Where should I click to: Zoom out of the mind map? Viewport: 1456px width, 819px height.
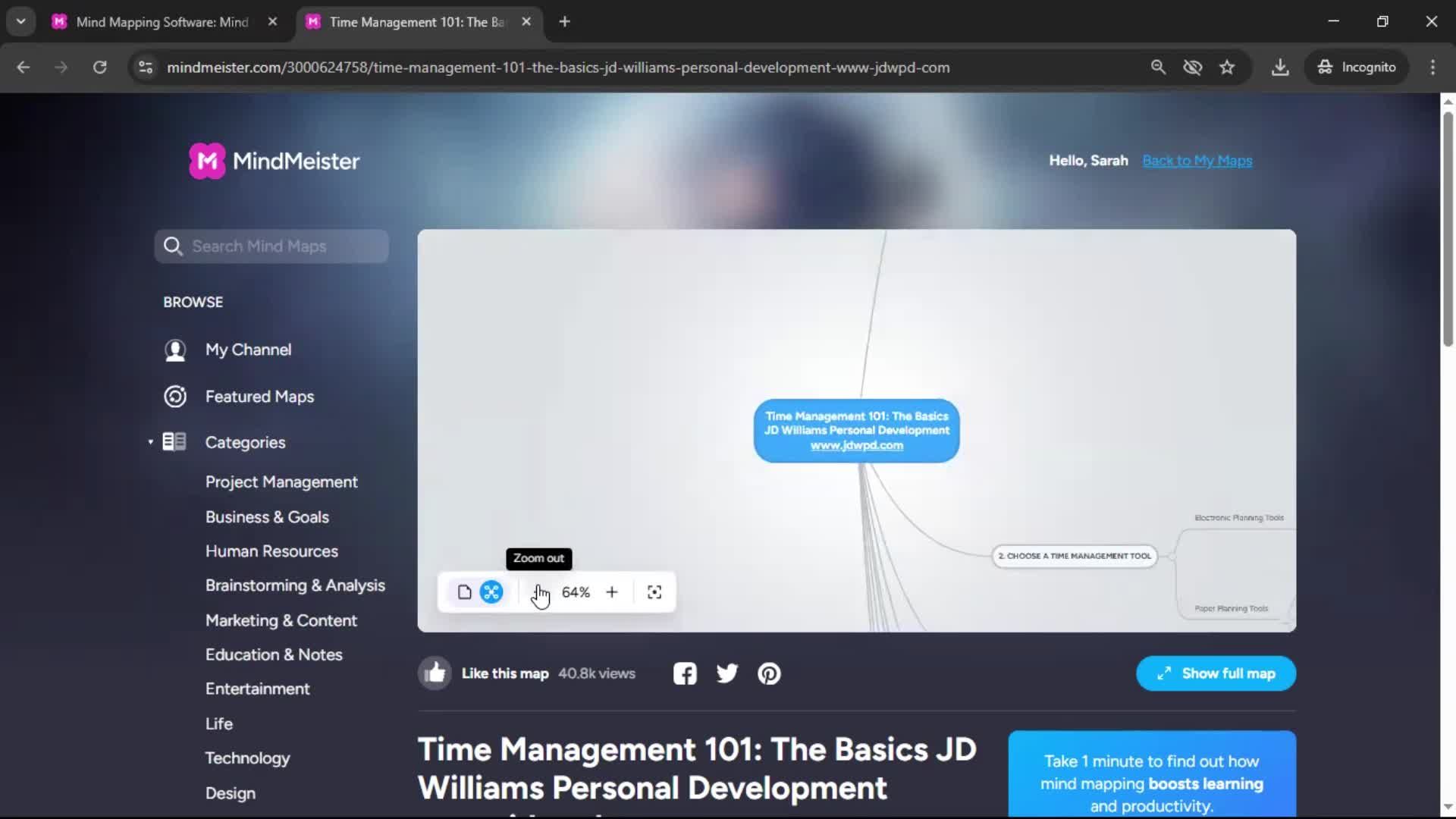[539, 592]
